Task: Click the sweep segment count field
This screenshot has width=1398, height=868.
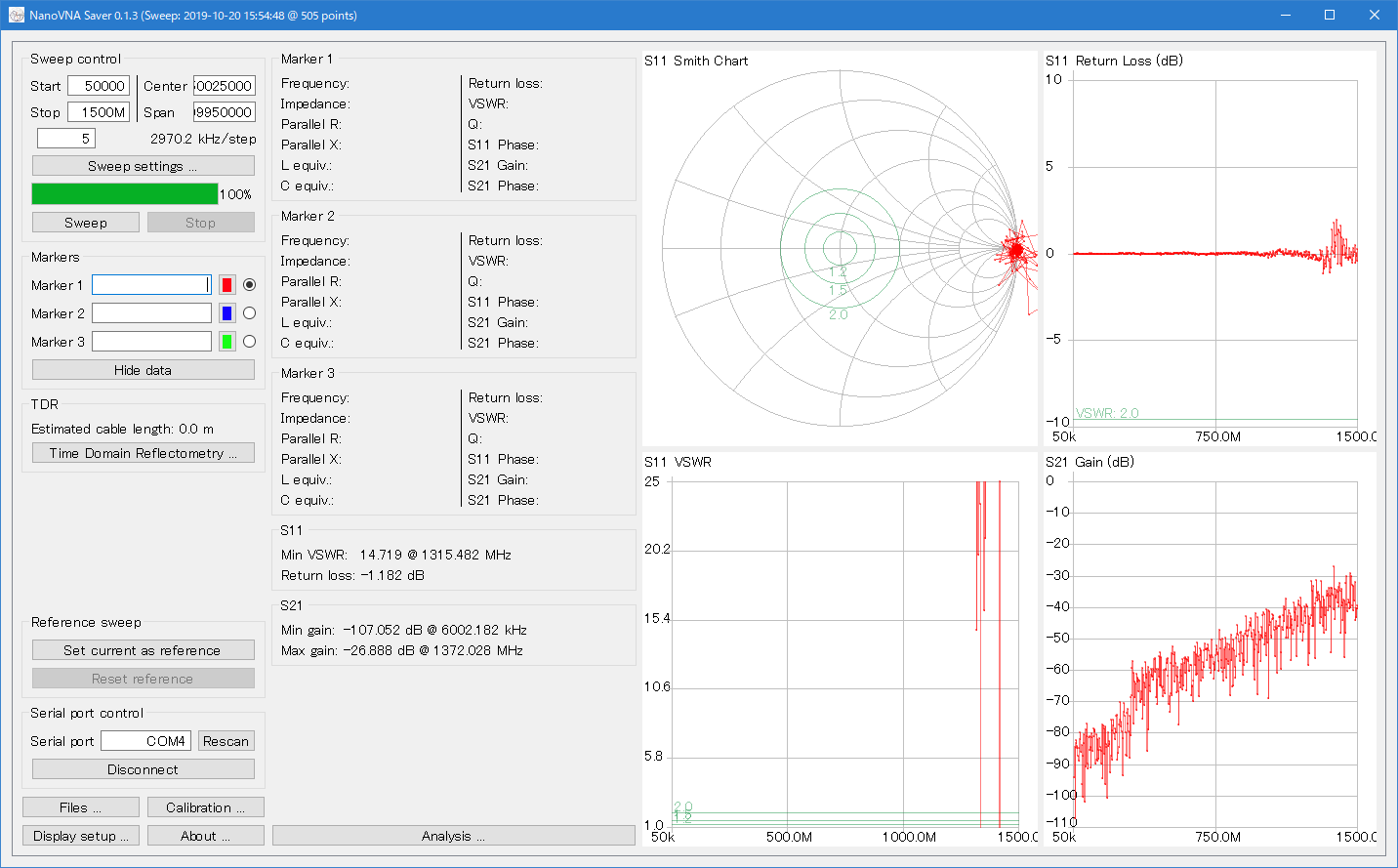Action: pyautogui.click(x=66, y=139)
